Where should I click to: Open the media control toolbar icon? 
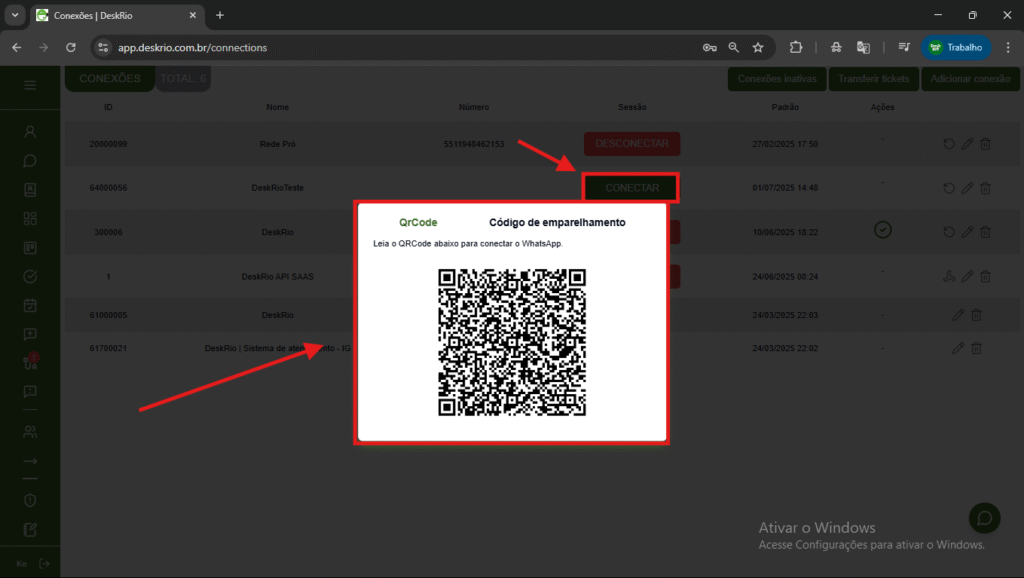[x=904, y=47]
